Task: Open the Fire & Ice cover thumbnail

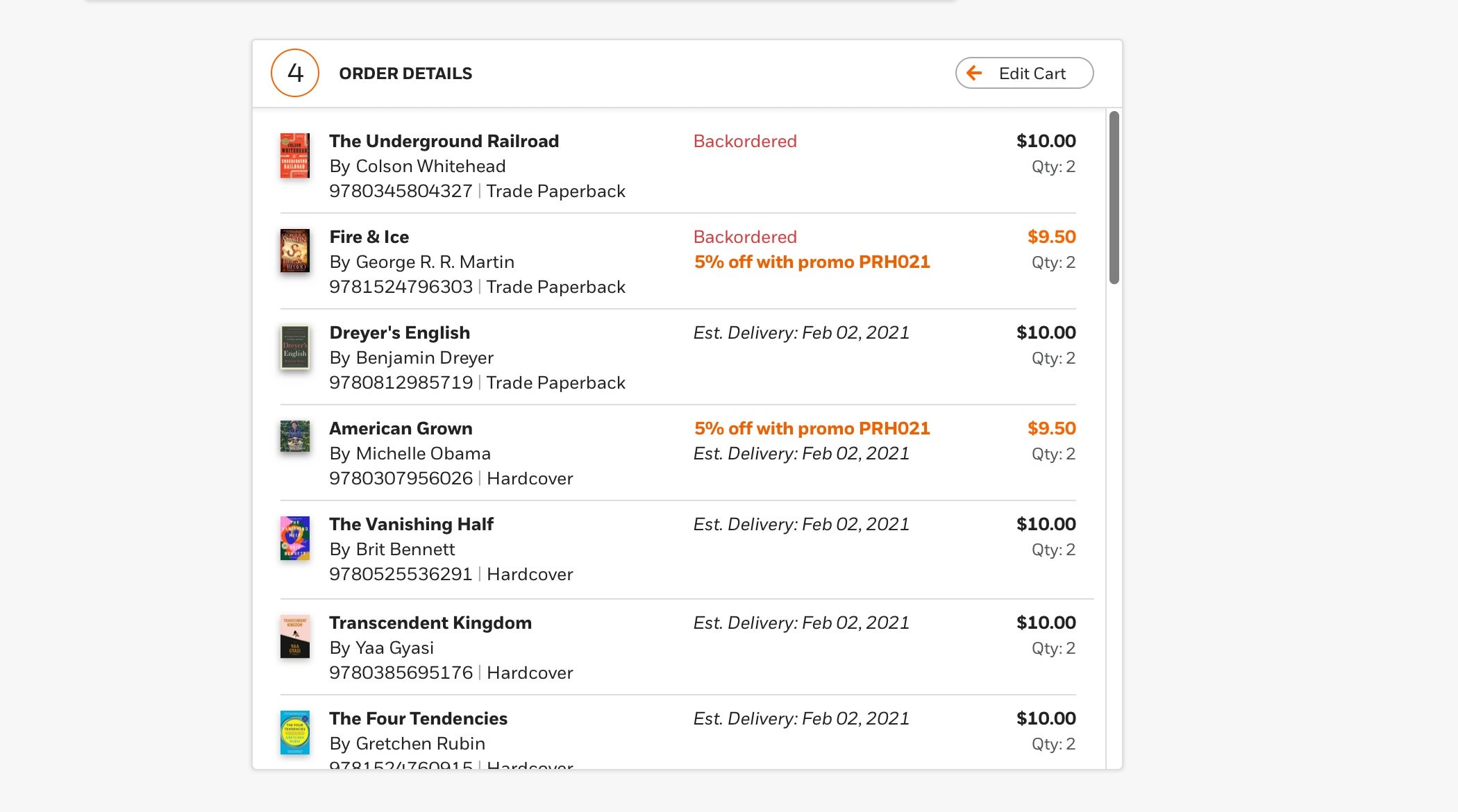Action: 295,251
